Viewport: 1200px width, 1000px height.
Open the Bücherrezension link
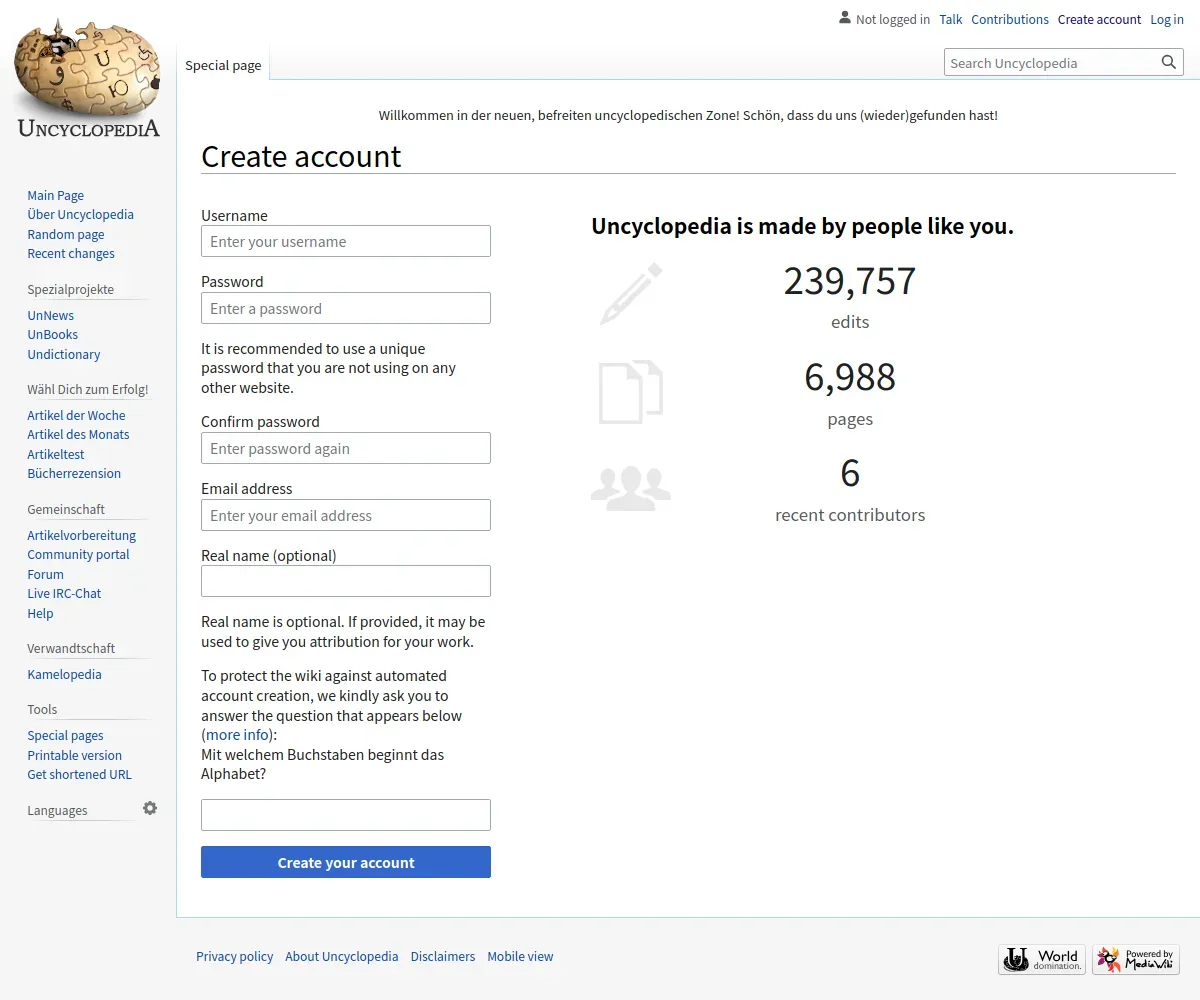point(74,473)
